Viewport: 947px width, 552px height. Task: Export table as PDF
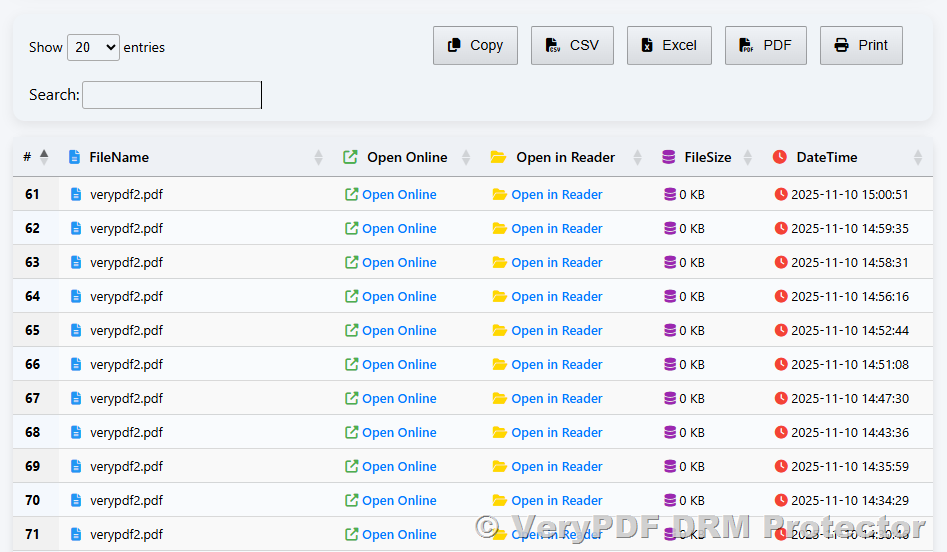[765, 45]
